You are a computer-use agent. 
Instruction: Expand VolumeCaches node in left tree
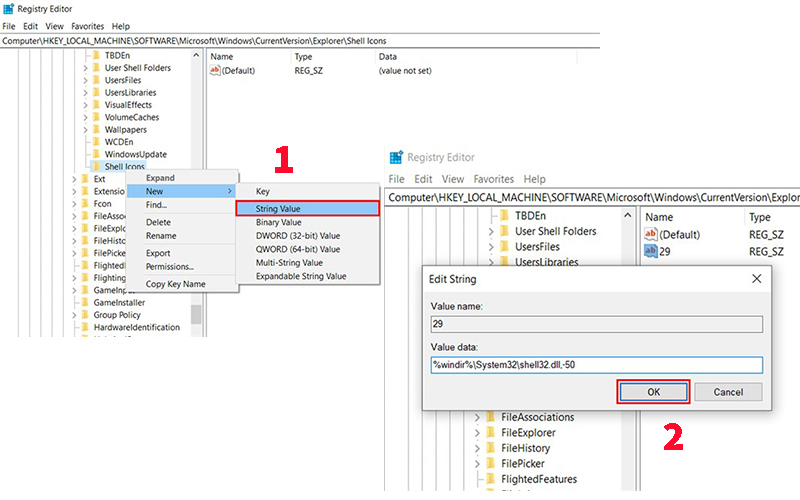(x=85, y=117)
